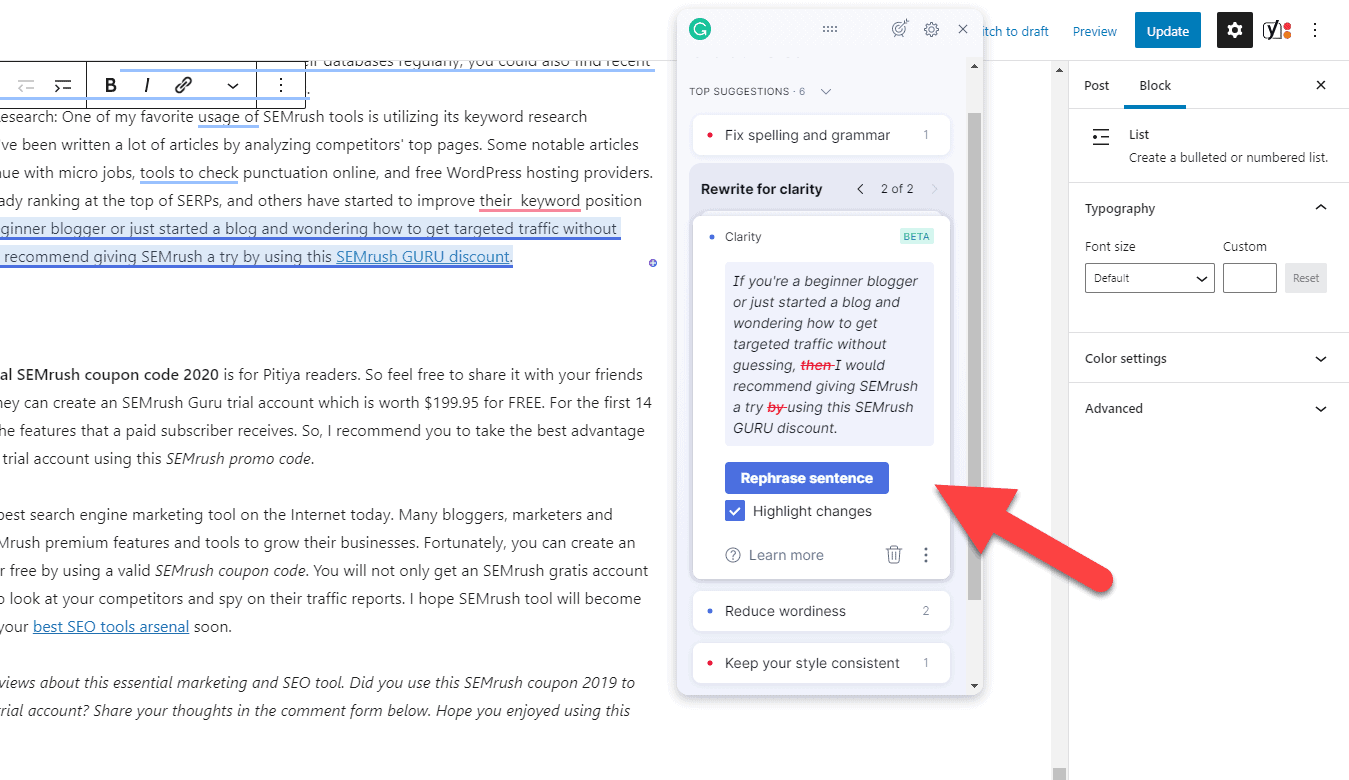Open Reduce wordiness suggestion

click(821, 611)
